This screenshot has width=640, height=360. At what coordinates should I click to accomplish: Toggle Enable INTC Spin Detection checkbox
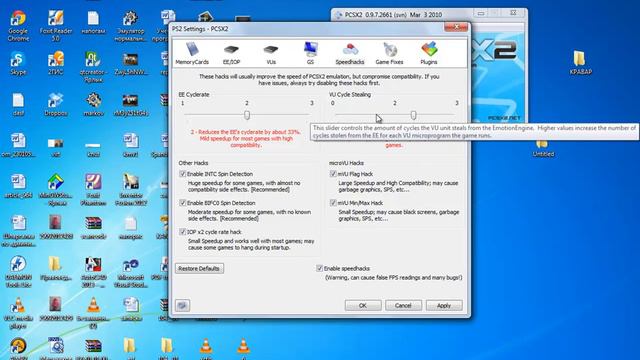(182, 174)
